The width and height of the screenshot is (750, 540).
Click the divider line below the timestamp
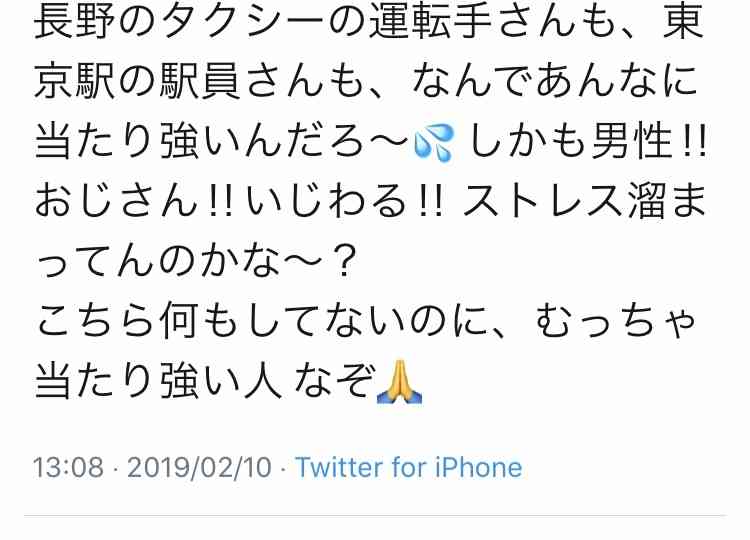375,516
